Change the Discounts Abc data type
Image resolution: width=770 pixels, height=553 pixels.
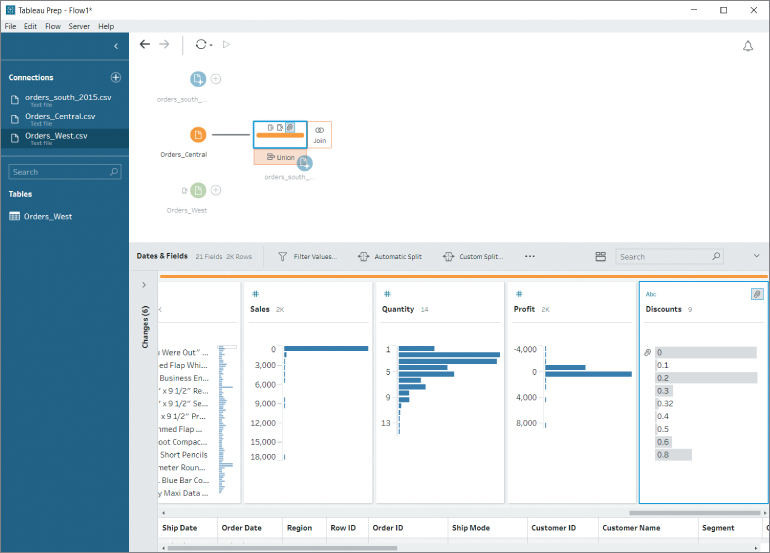[651, 294]
